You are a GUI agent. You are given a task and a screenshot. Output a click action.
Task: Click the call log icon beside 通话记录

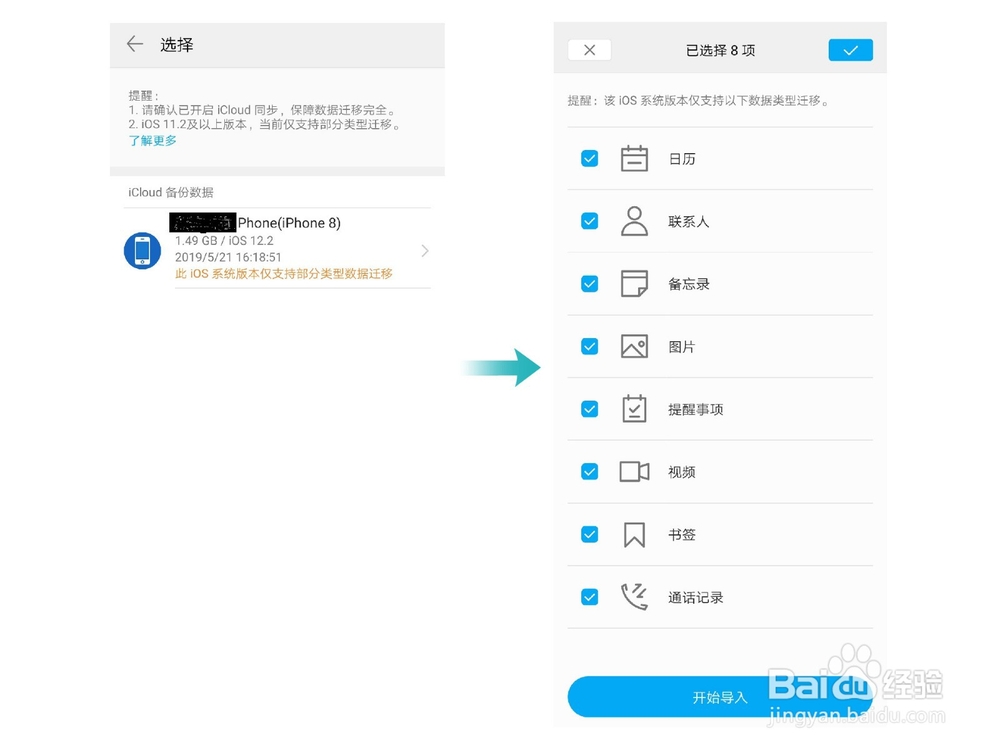point(635,597)
